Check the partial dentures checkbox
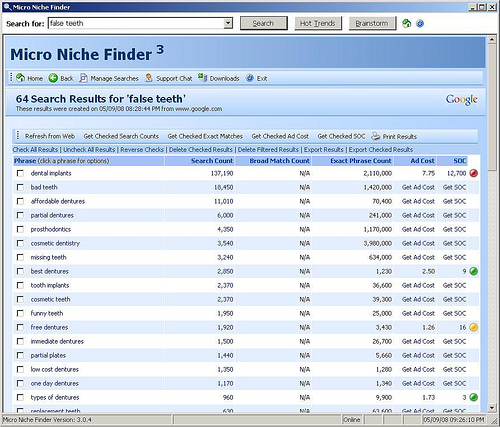 click(x=20, y=215)
